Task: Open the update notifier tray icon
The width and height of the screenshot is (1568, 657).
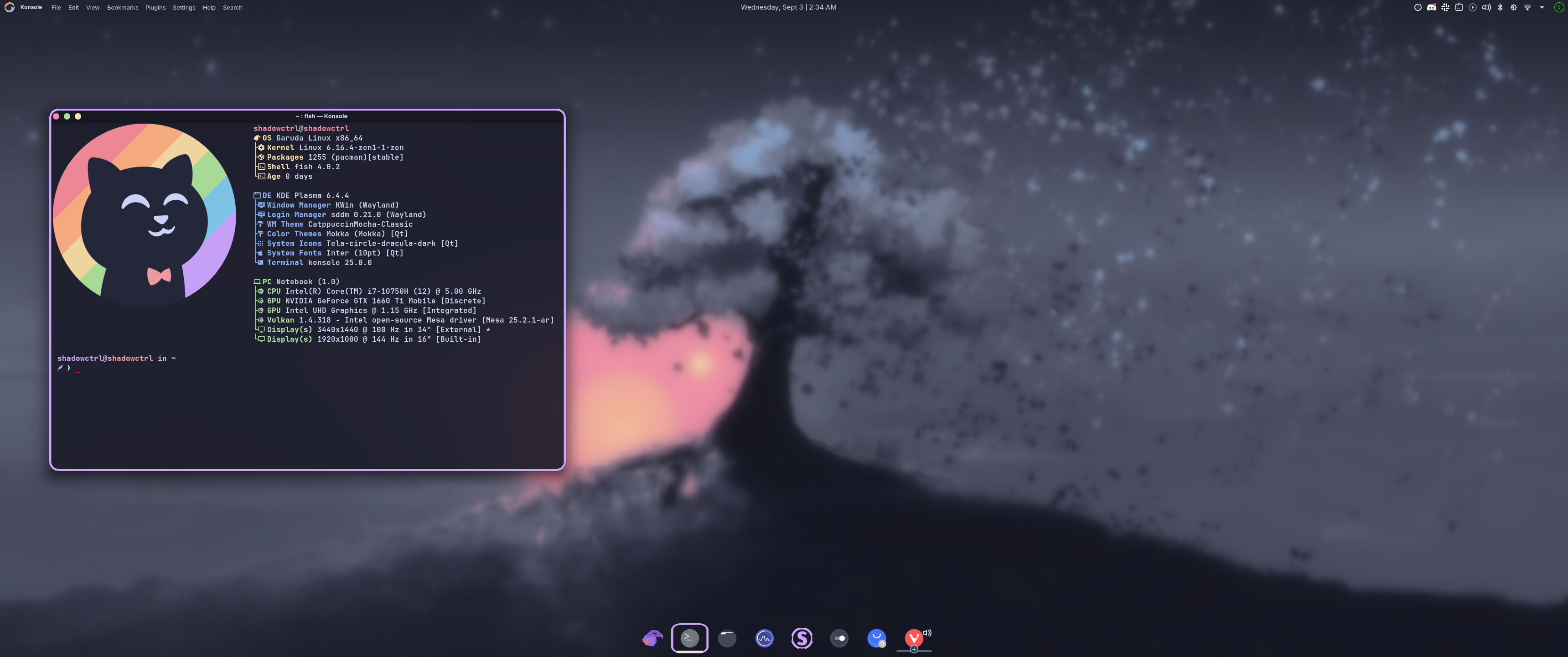Action: 1418,7
